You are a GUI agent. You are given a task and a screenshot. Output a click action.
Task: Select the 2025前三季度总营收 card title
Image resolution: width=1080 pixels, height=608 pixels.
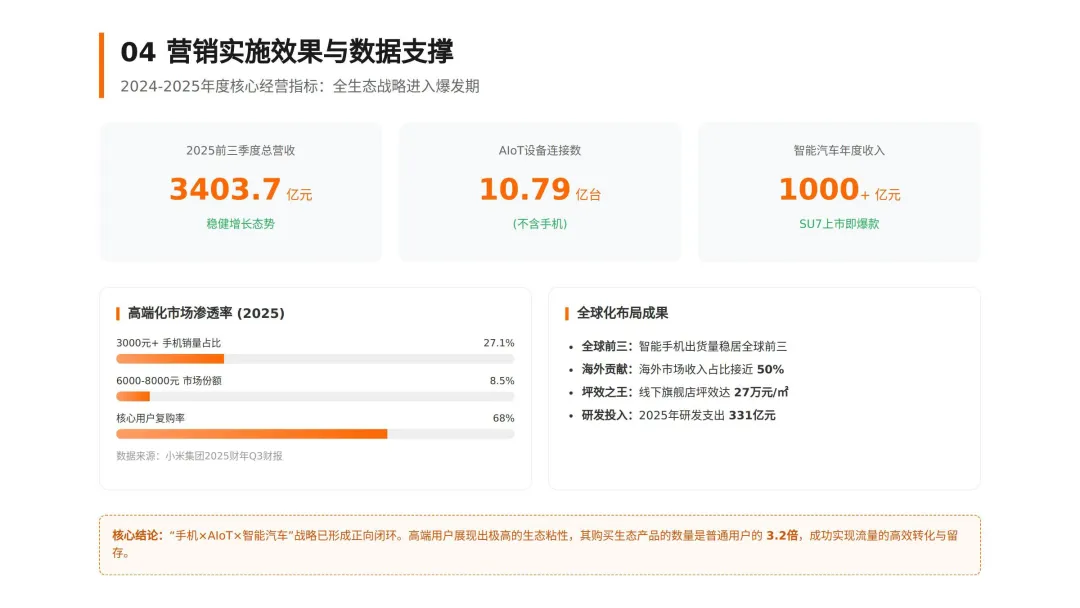click(x=240, y=150)
